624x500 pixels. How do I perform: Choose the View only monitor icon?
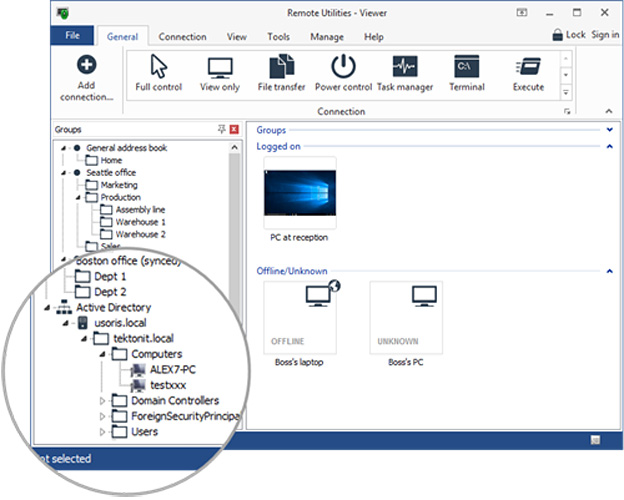(220, 67)
